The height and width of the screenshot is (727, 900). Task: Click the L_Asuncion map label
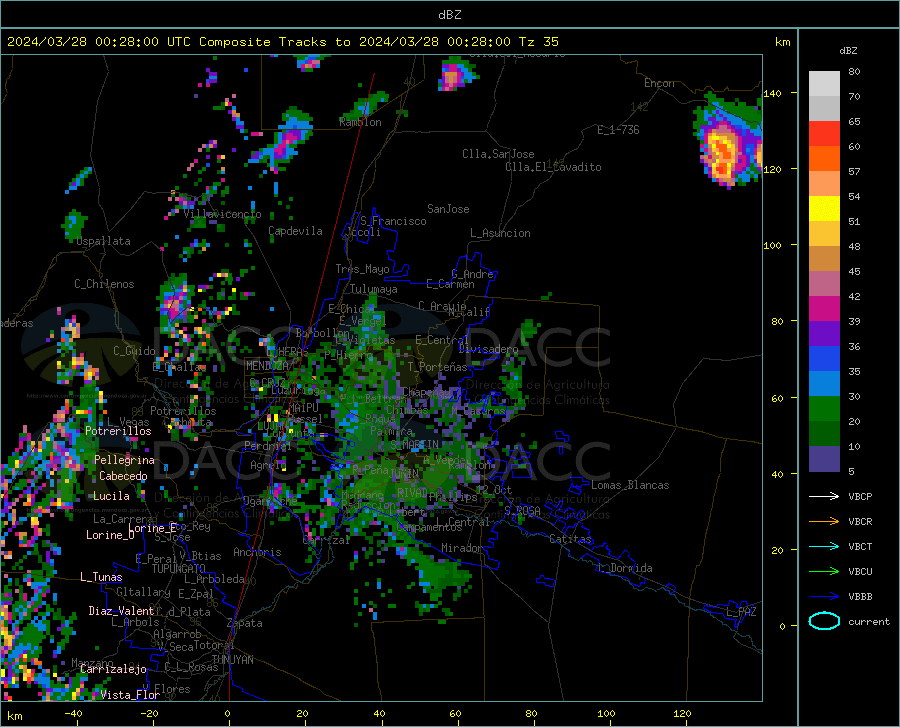click(500, 233)
